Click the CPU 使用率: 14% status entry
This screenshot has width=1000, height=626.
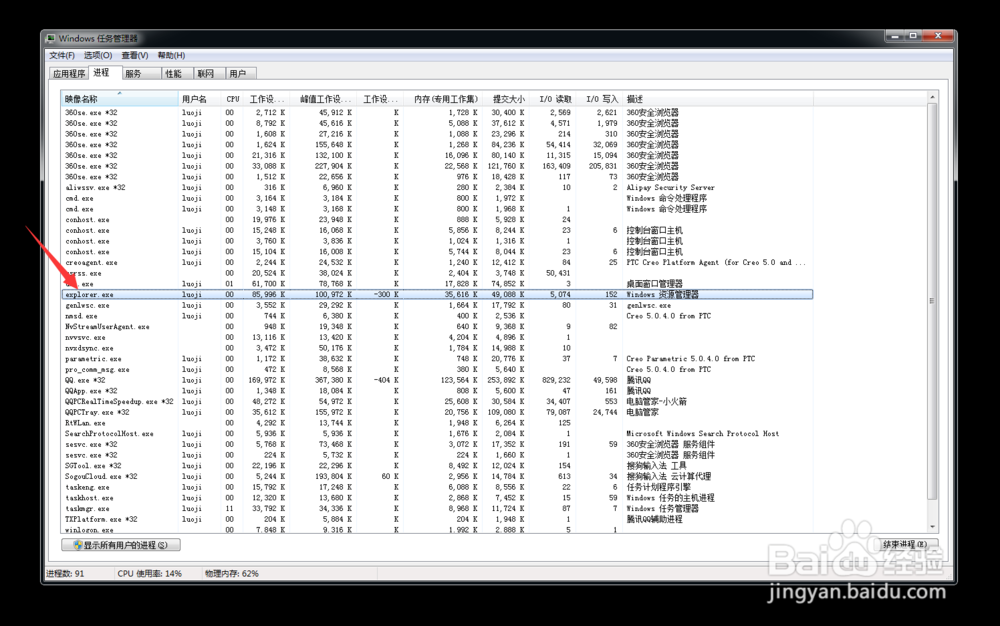point(150,574)
